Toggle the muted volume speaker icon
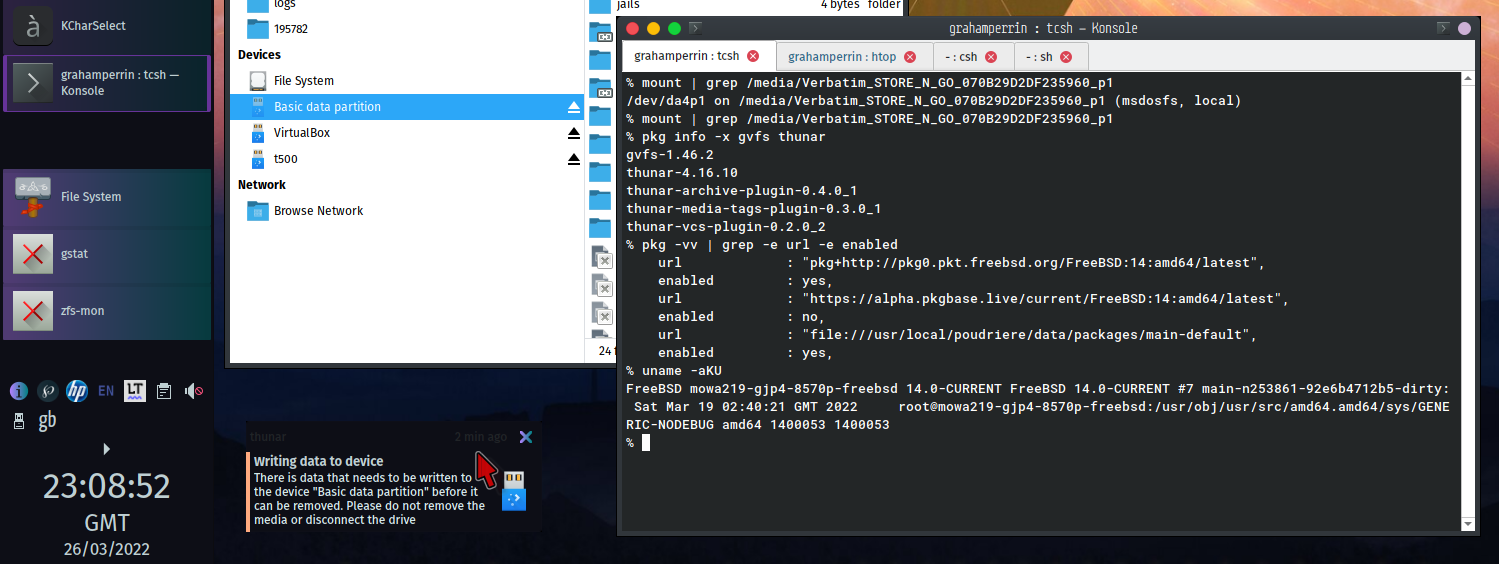The image size is (1499, 564). [194, 391]
